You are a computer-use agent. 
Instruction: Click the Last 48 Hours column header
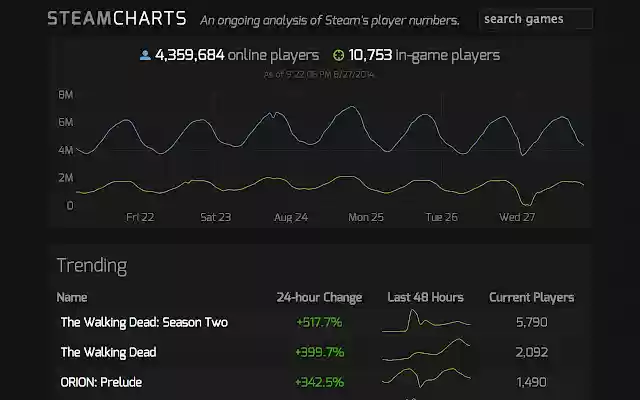(425, 298)
